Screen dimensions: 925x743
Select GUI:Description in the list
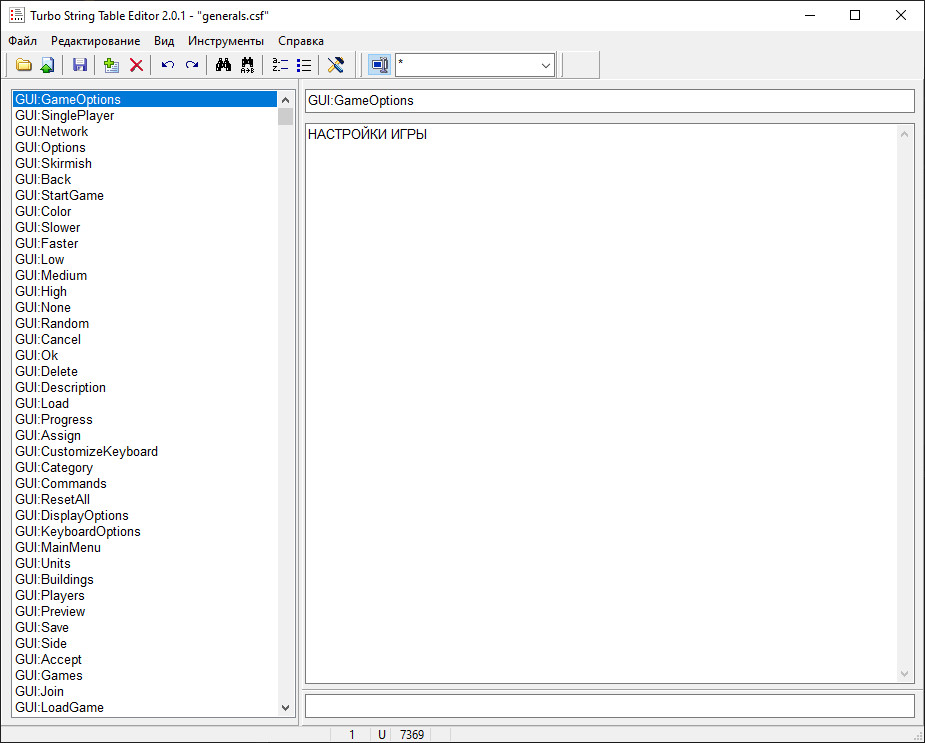(x=145, y=387)
